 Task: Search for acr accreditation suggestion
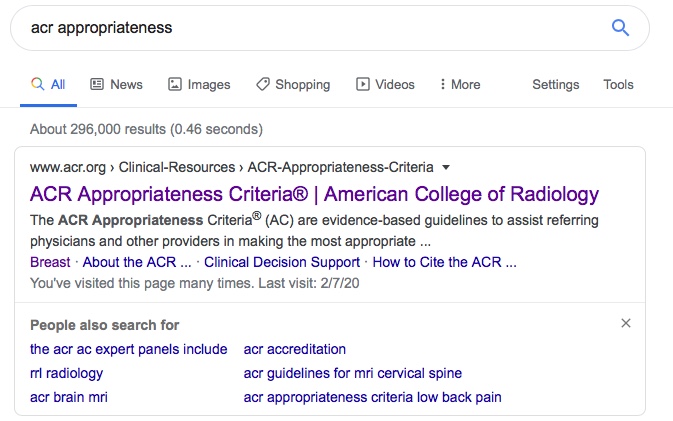295,349
